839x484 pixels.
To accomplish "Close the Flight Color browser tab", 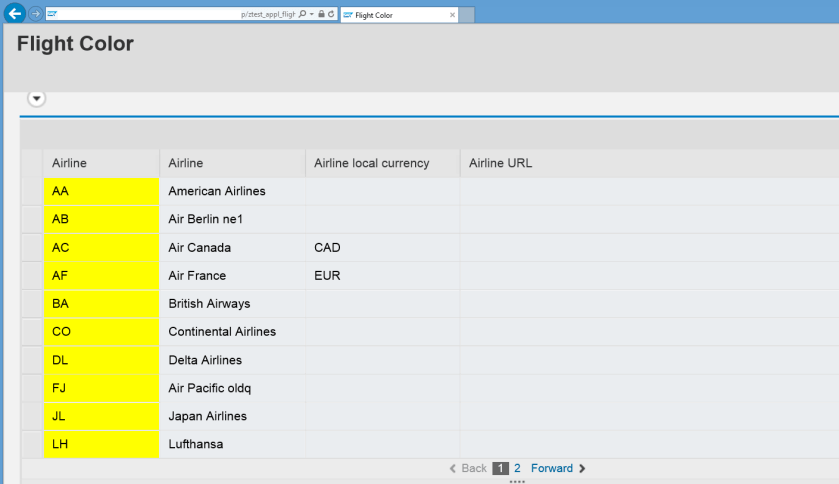I will [x=453, y=15].
